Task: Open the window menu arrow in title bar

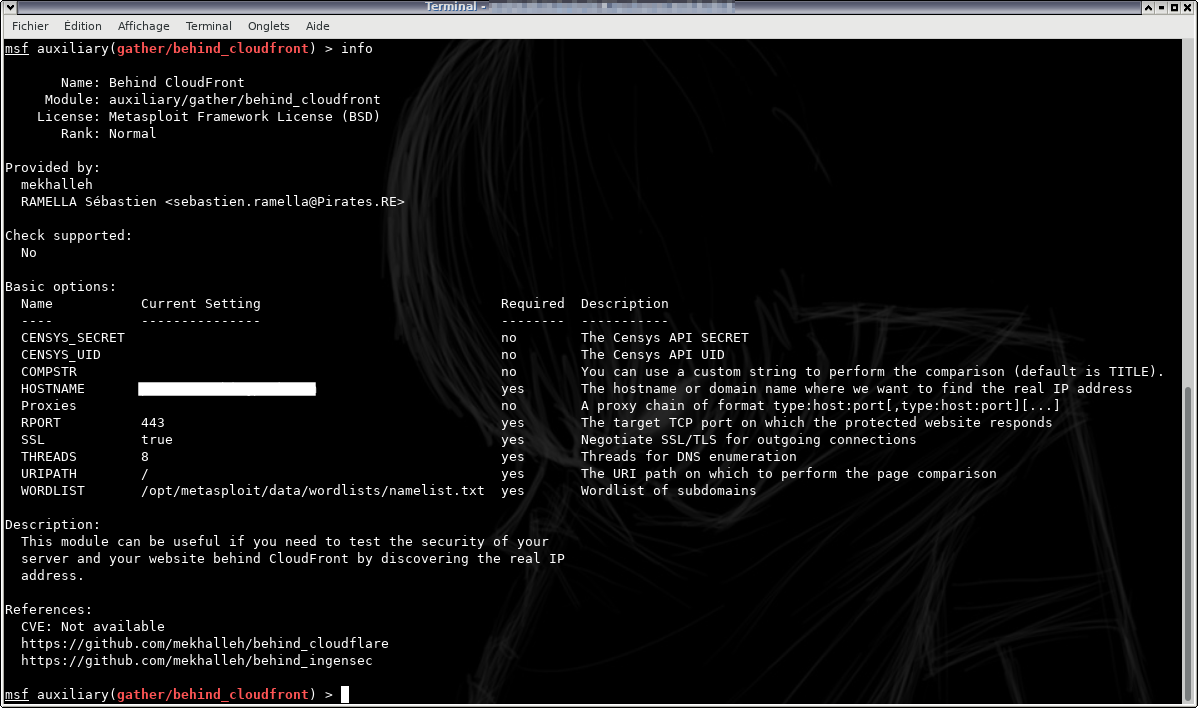Action: point(10,7)
